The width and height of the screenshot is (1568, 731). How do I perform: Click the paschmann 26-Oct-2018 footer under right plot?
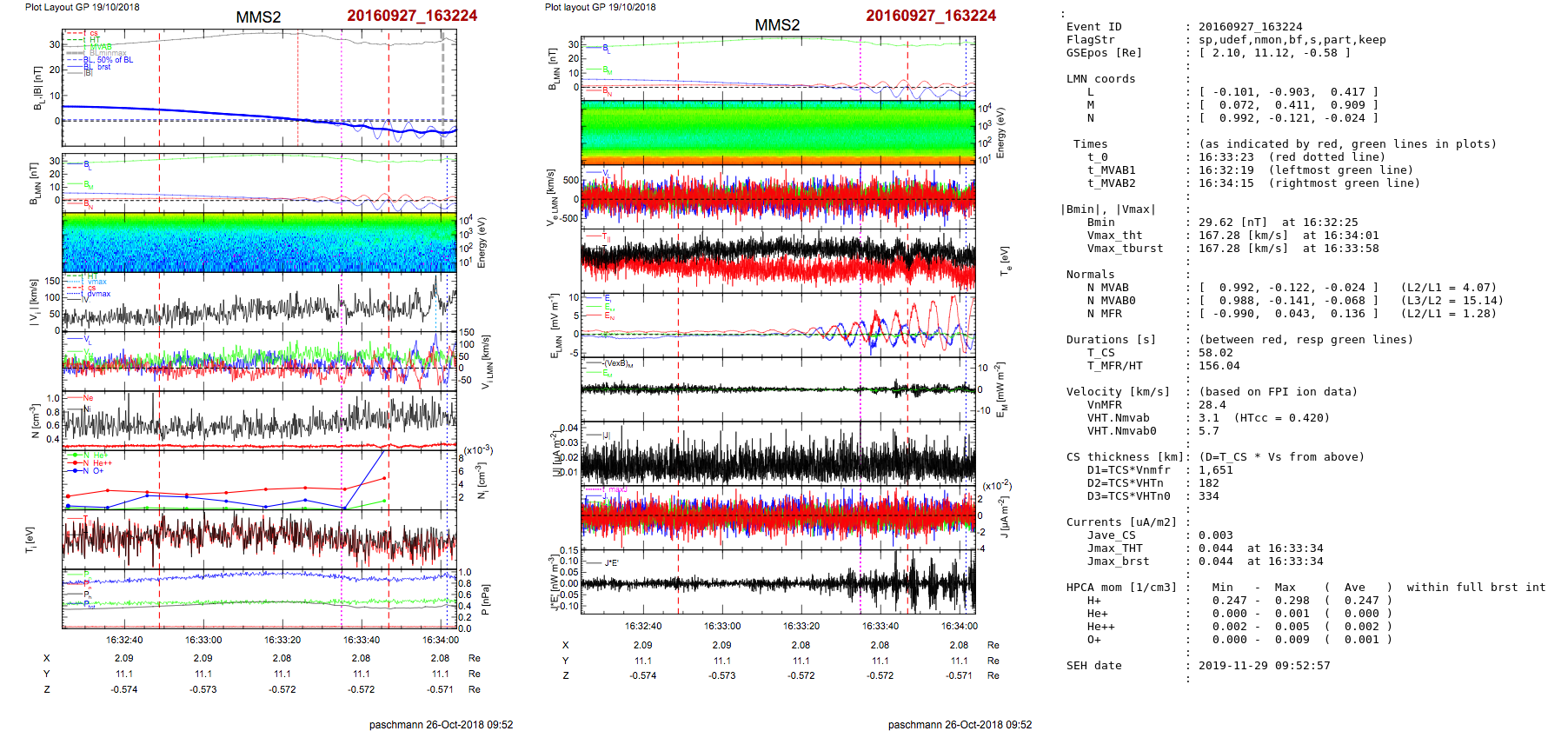coord(960,724)
